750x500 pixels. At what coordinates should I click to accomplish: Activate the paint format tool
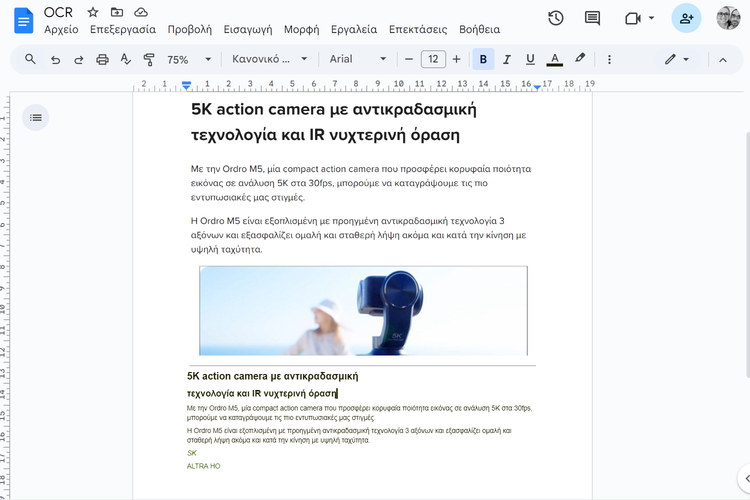point(149,59)
